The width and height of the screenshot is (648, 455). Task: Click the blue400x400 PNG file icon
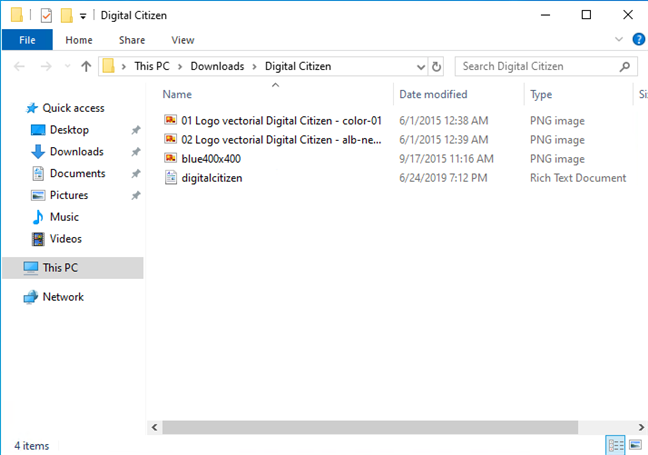click(170, 158)
